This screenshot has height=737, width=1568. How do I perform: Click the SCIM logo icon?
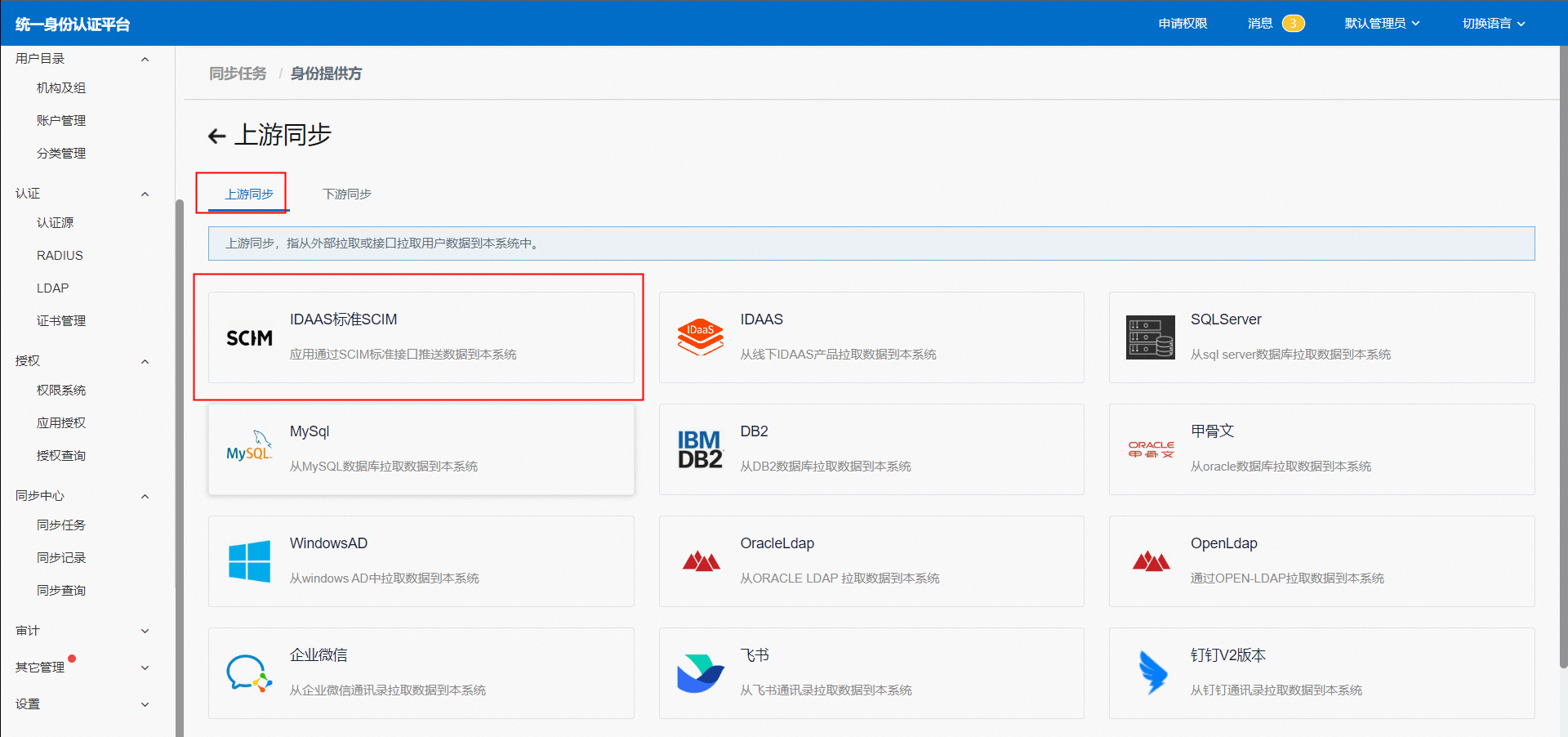click(x=249, y=338)
